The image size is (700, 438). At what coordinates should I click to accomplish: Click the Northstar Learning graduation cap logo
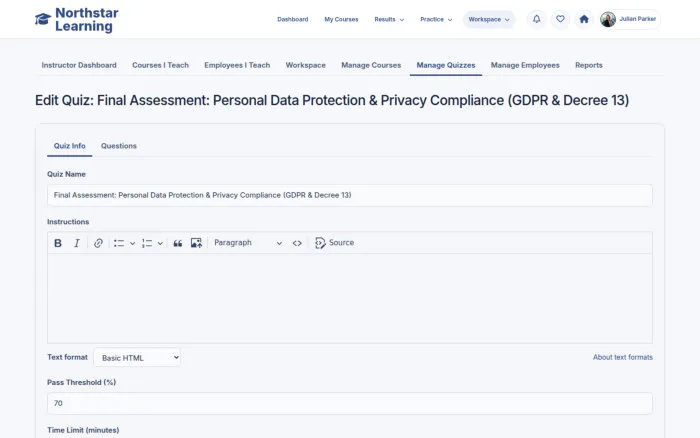[43, 19]
